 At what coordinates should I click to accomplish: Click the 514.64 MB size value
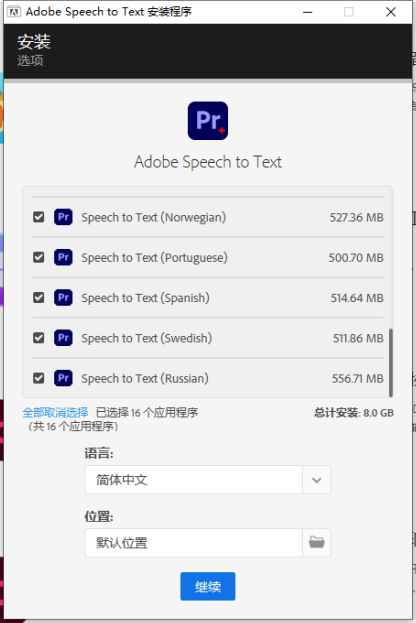pyautogui.click(x=357, y=298)
